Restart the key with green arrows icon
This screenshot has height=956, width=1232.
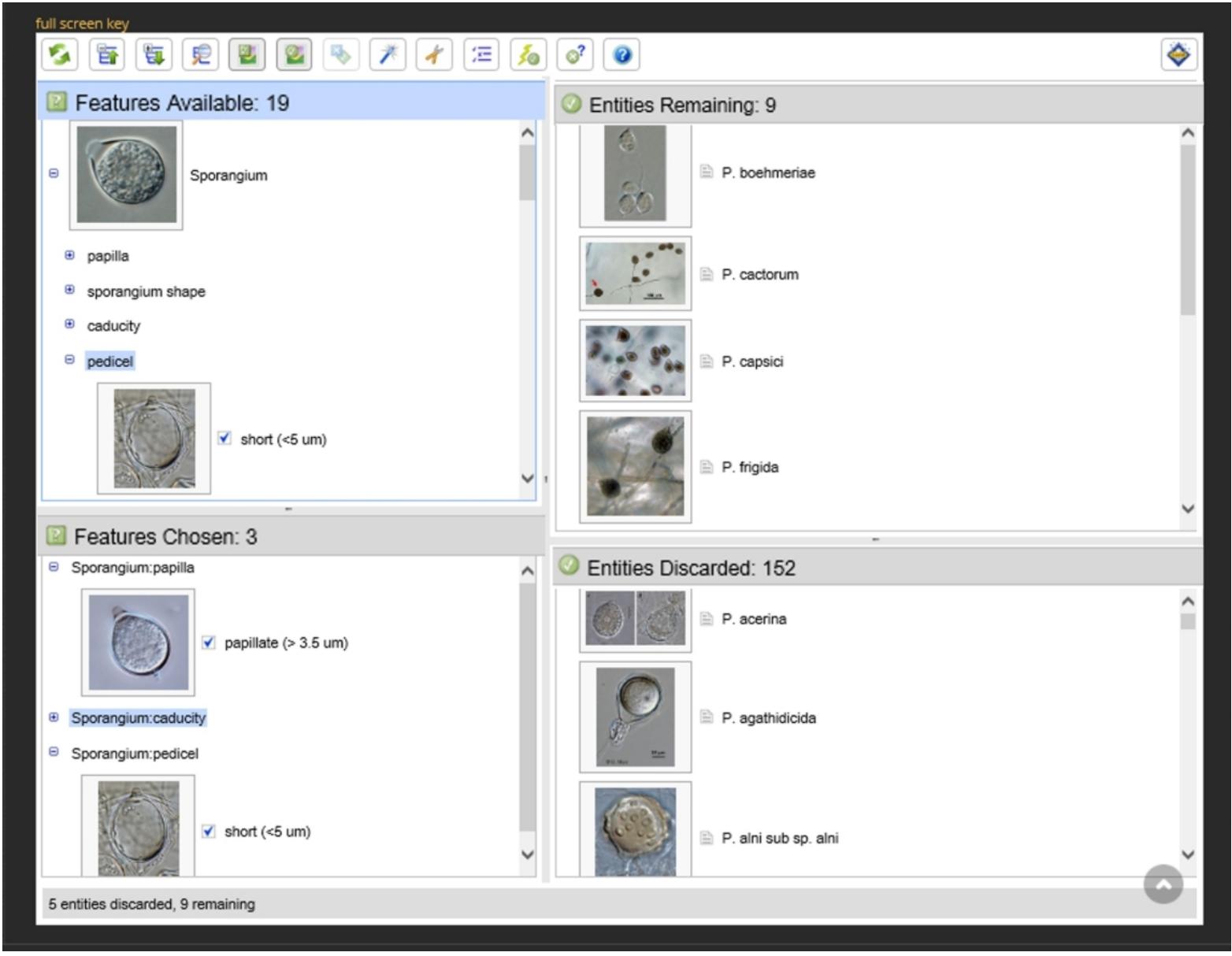[60, 54]
